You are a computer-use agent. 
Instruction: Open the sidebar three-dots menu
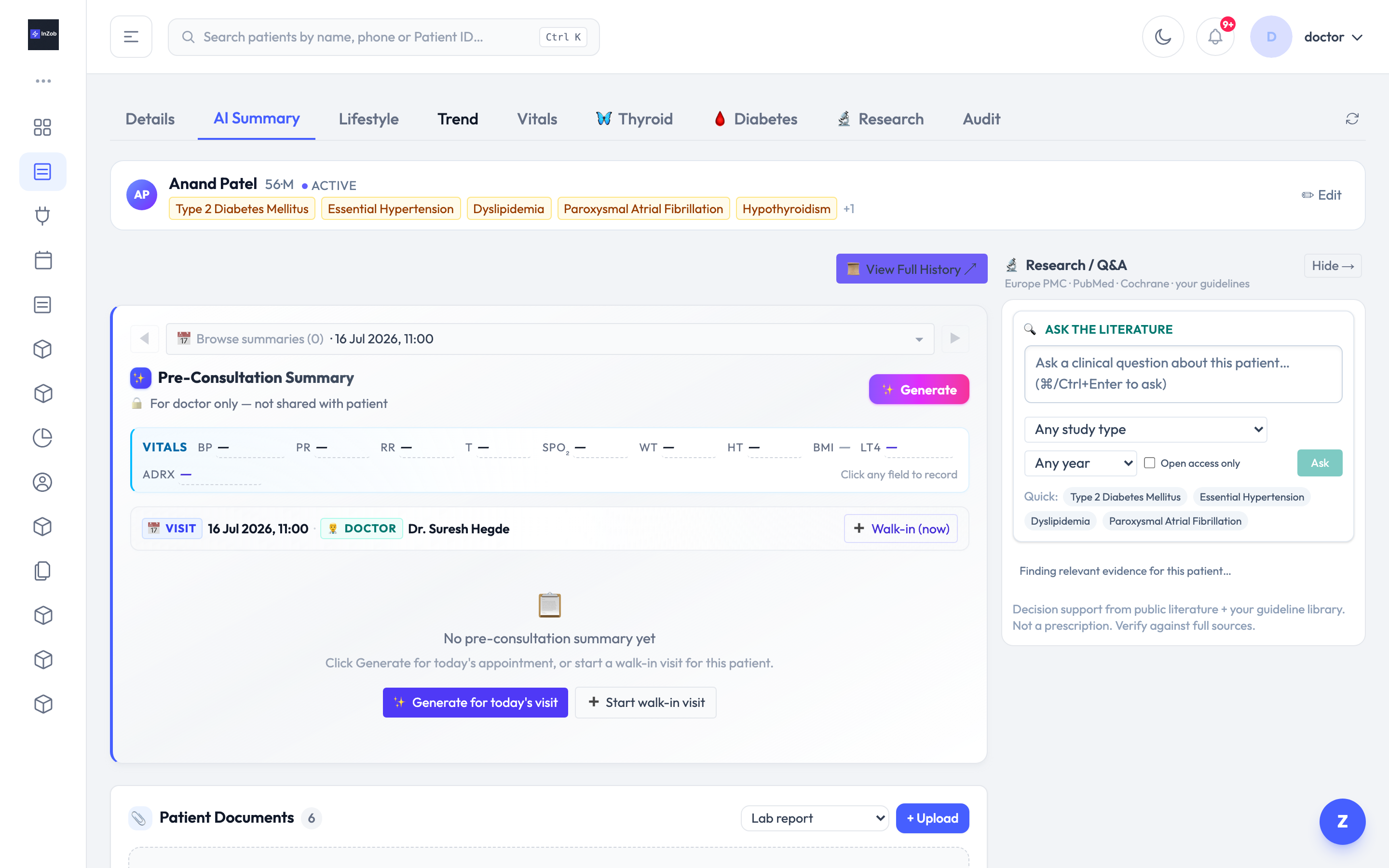(43, 81)
